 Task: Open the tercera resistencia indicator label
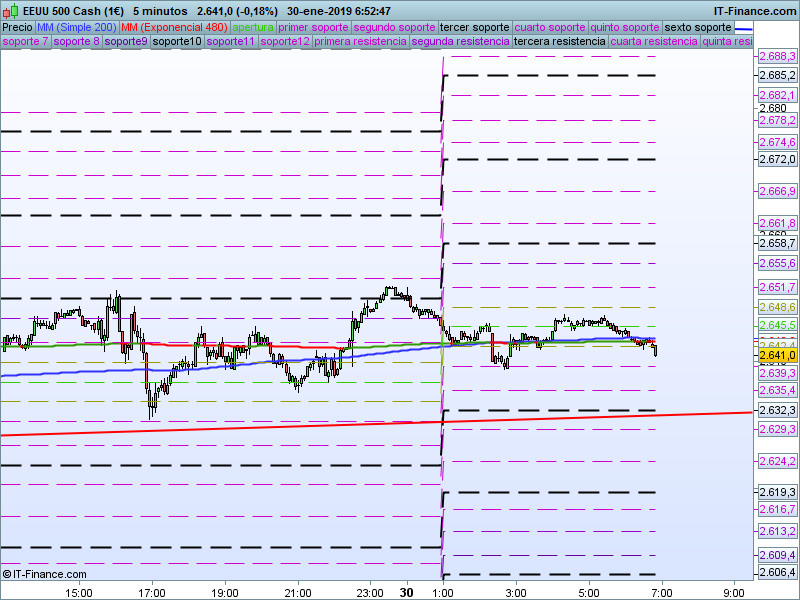click(x=559, y=42)
